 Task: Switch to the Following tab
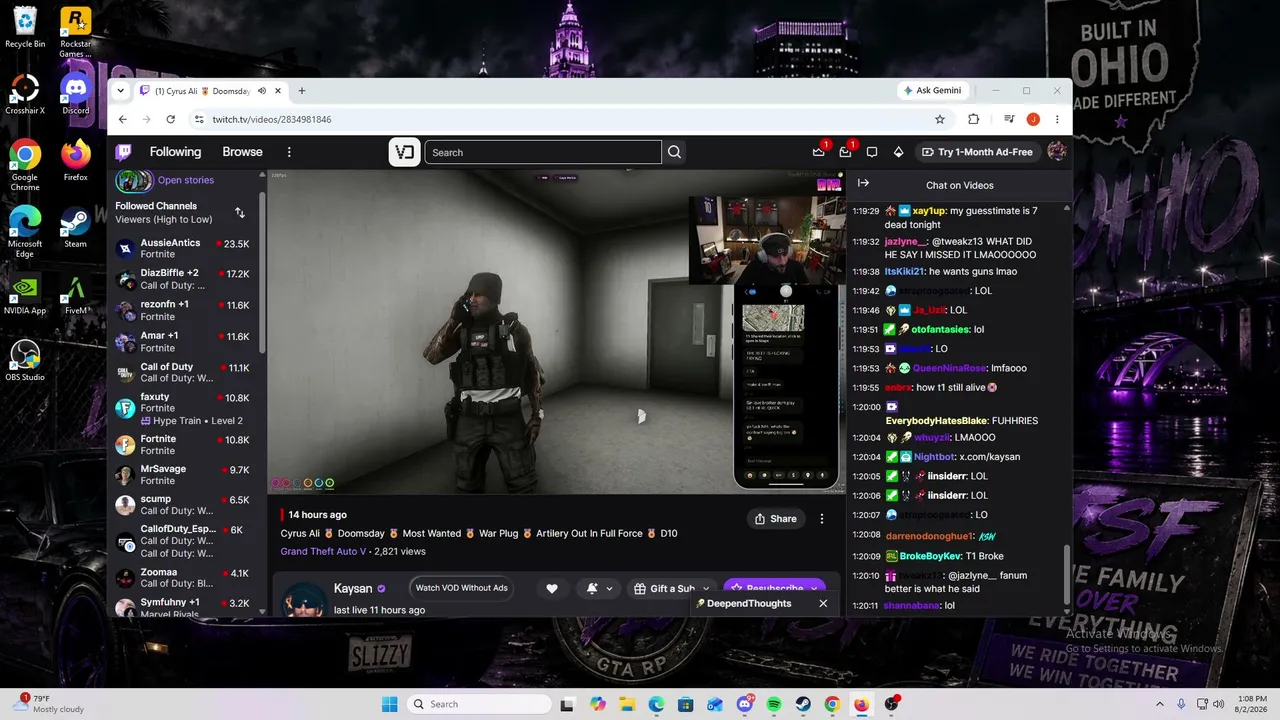point(175,152)
